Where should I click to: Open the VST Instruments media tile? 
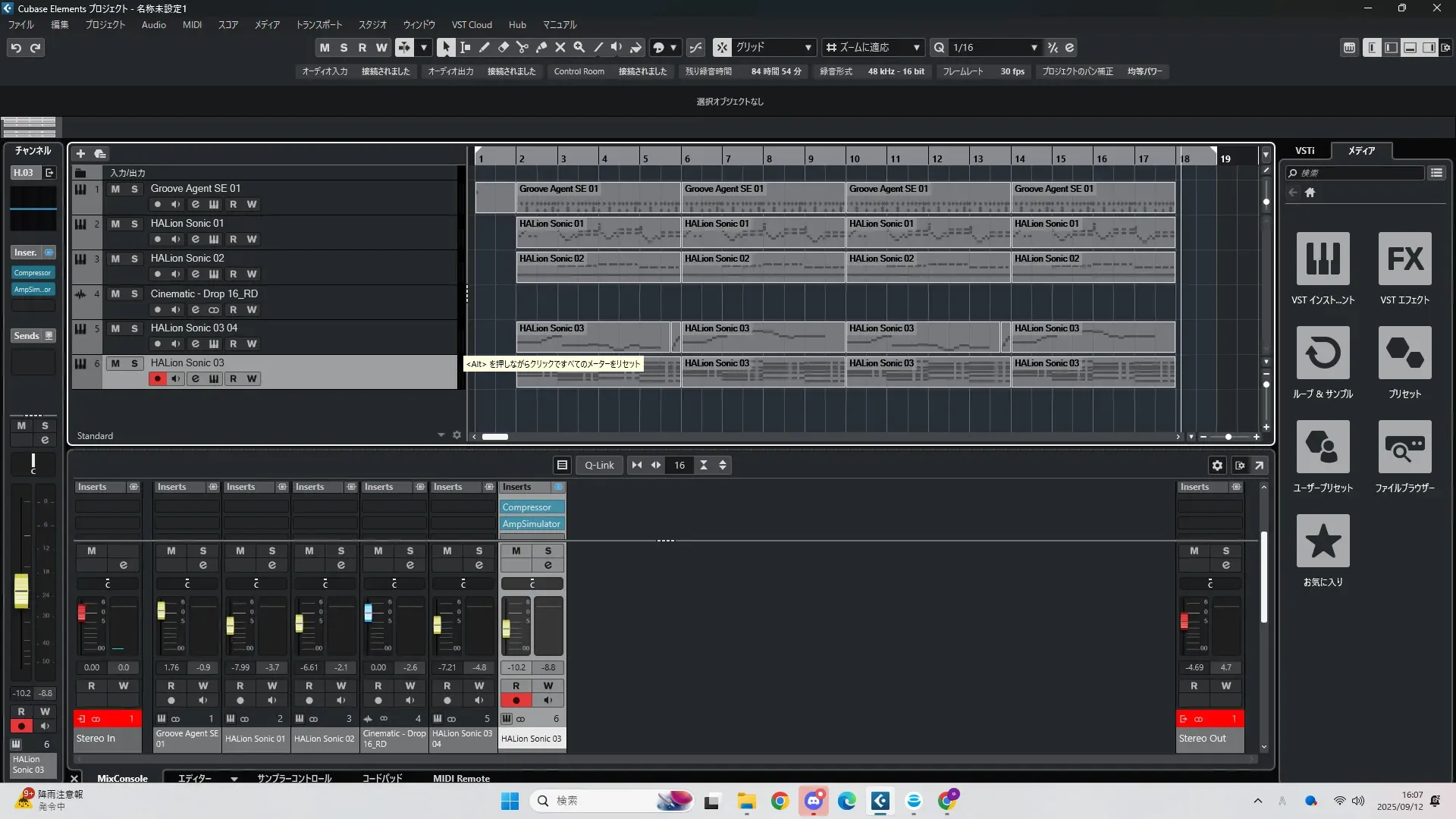click(1323, 259)
